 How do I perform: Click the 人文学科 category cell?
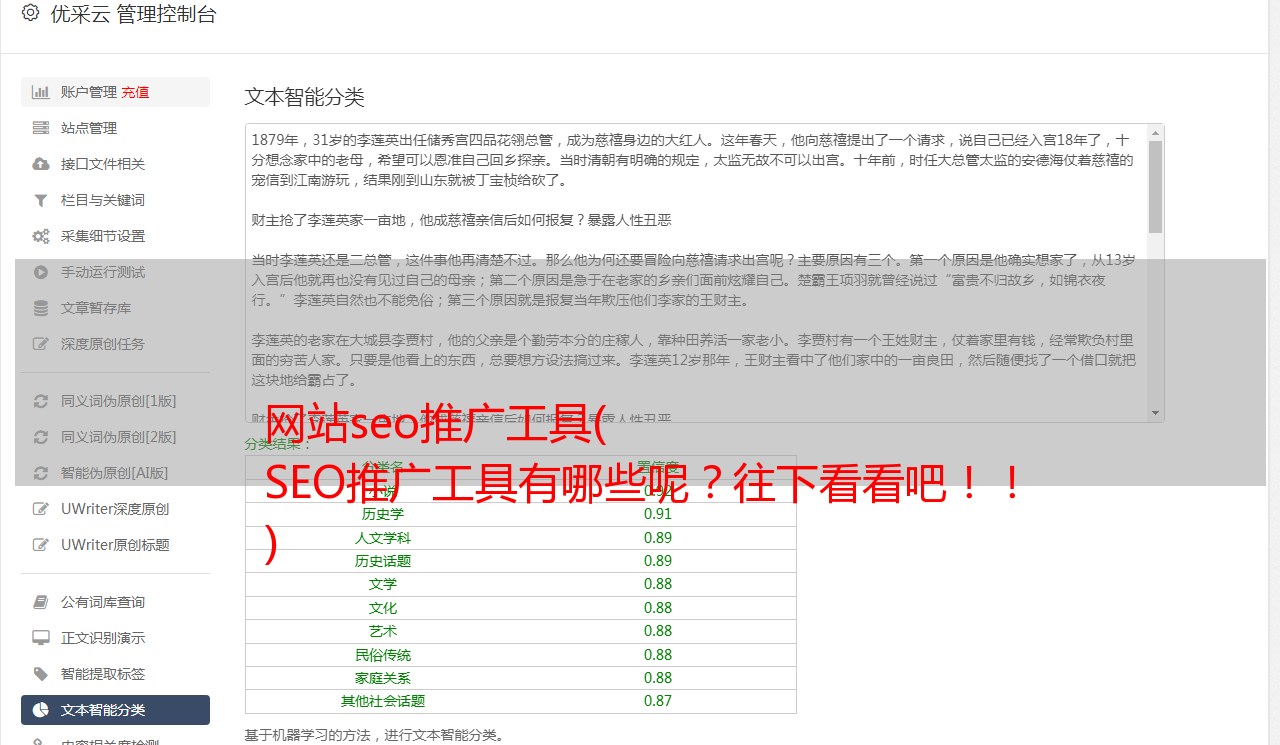pyautogui.click(x=383, y=538)
